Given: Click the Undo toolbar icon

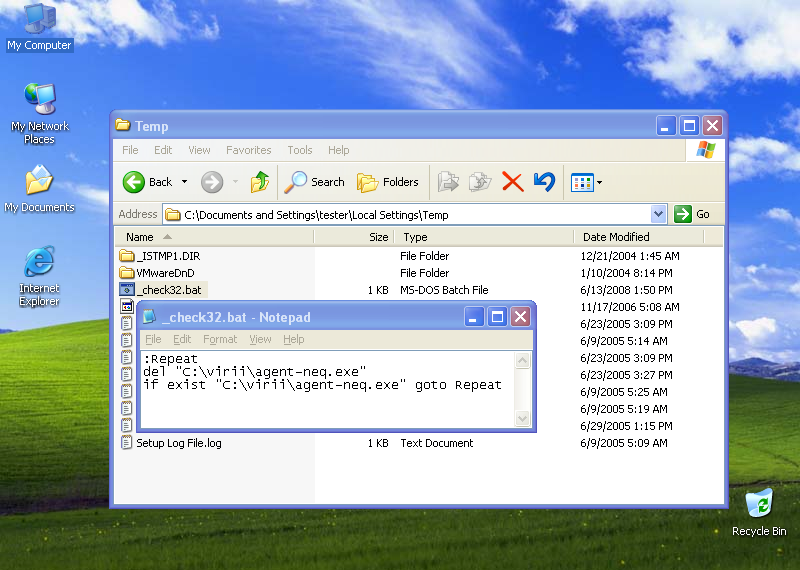Looking at the screenshot, I should (x=544, y=182).
